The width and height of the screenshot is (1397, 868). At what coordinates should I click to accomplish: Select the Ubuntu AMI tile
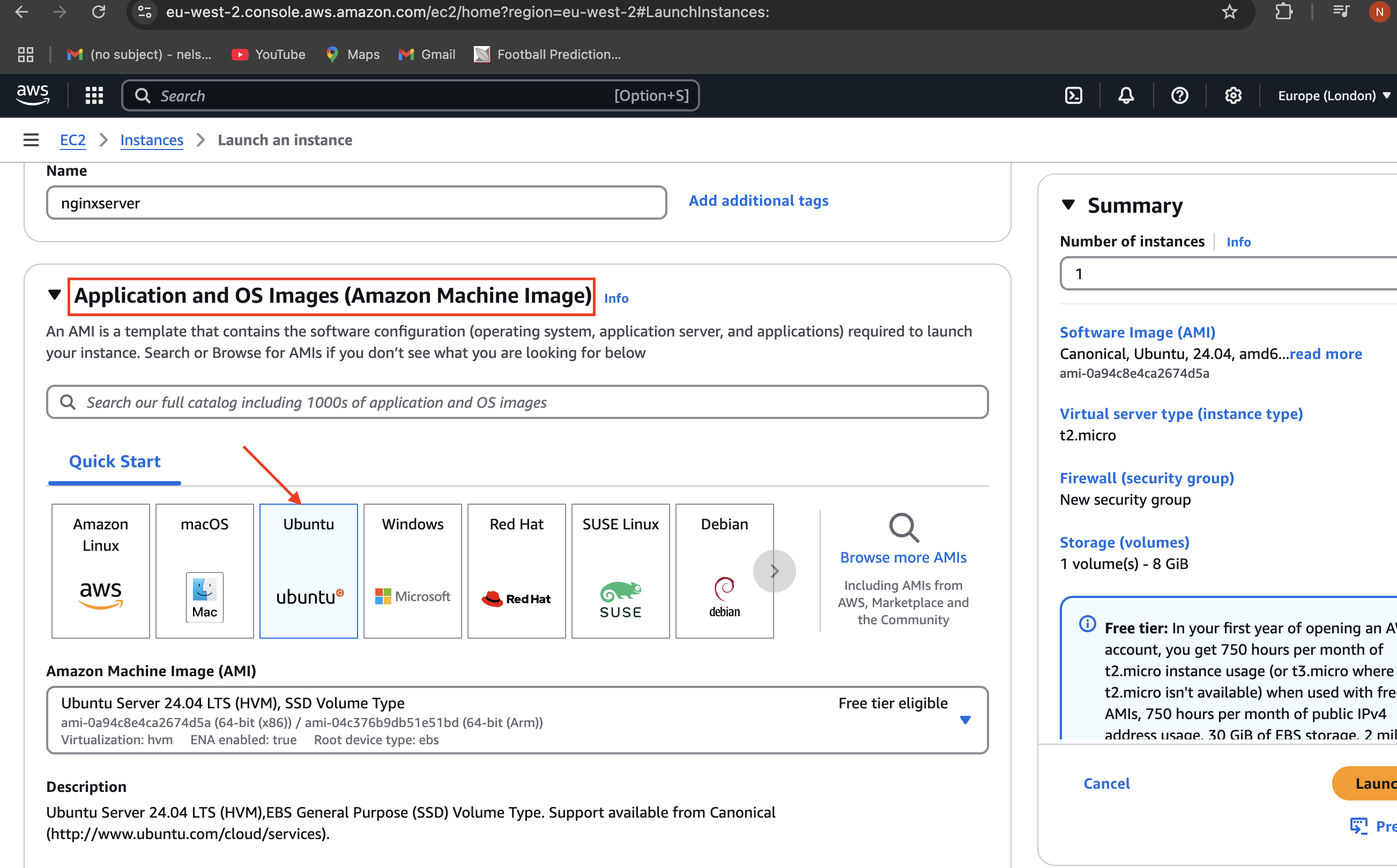point(308,571)
